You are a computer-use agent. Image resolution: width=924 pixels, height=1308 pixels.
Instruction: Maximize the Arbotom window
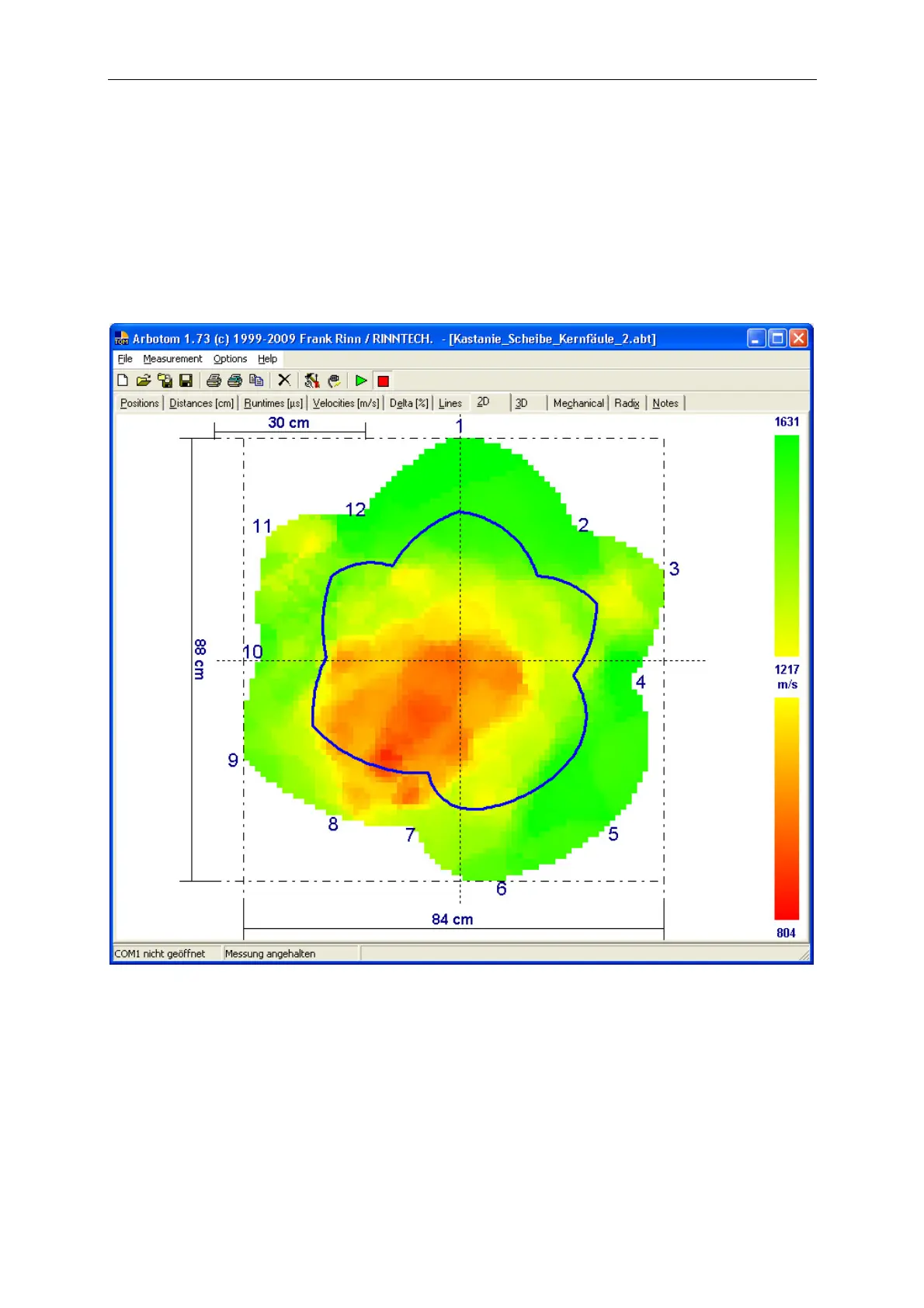pyautogui.click(x=777, y=339)
